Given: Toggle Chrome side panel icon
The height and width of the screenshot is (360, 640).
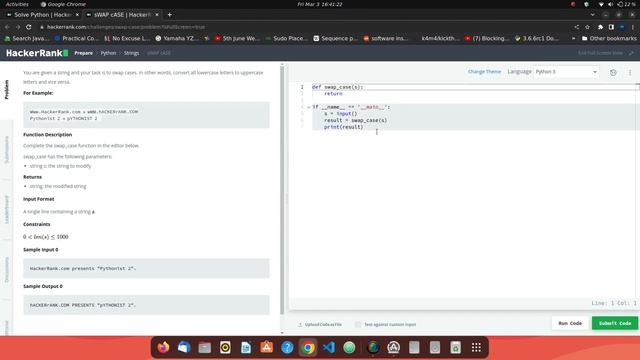Looking at the screenshot, I should [x=611, y=27].
